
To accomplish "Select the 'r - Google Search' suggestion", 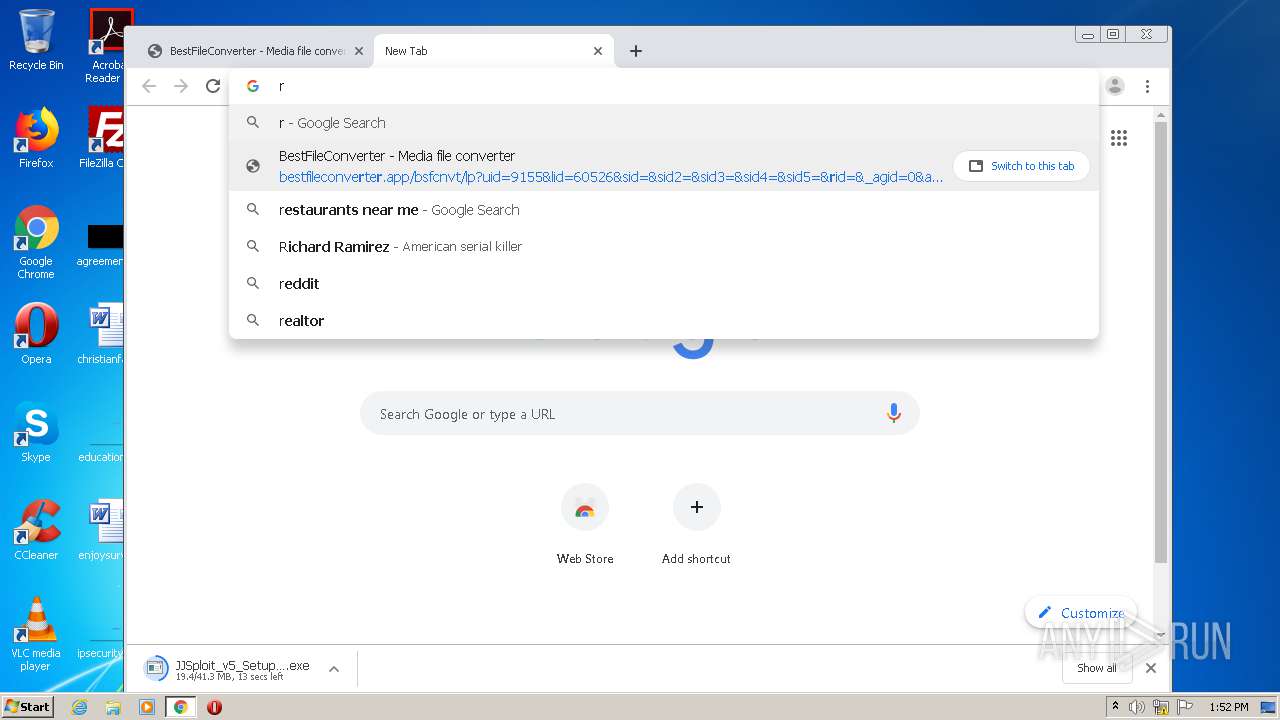I will pyautogui.click(x=664, y=123).
